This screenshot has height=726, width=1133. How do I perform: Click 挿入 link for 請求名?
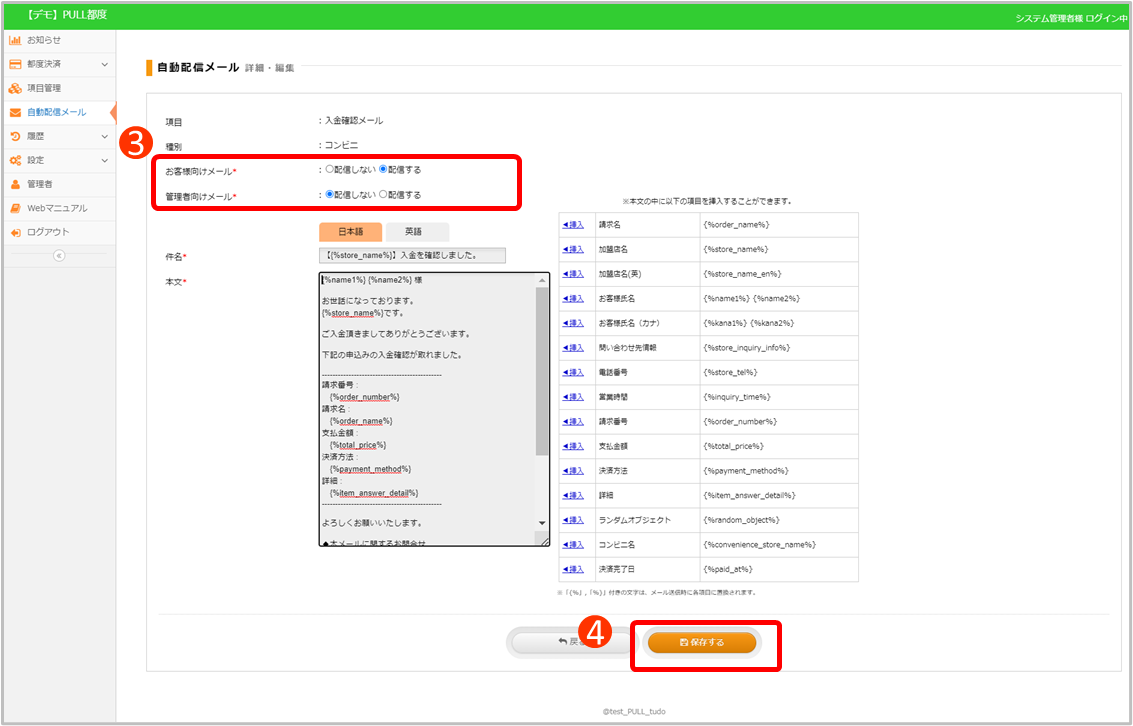(573, 225)
